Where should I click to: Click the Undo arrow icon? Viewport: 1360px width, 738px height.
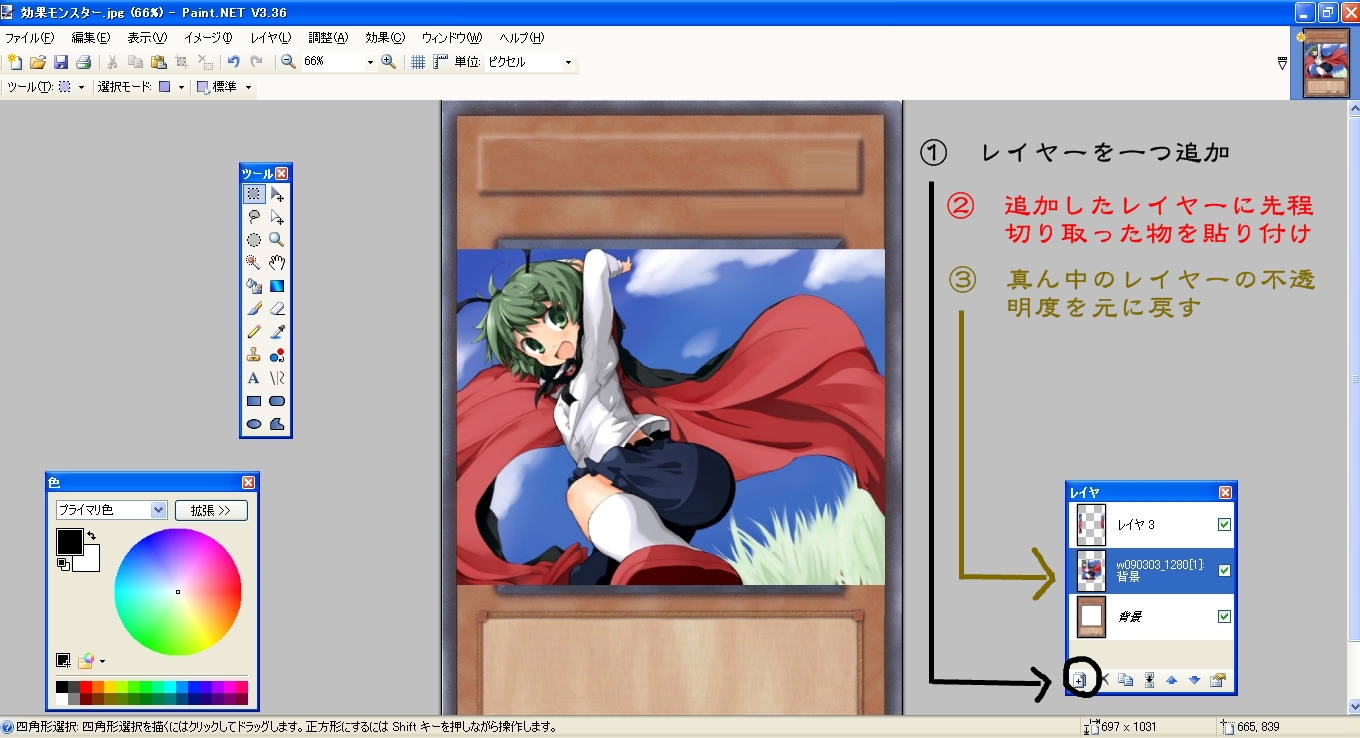click(x=233, y=62)
